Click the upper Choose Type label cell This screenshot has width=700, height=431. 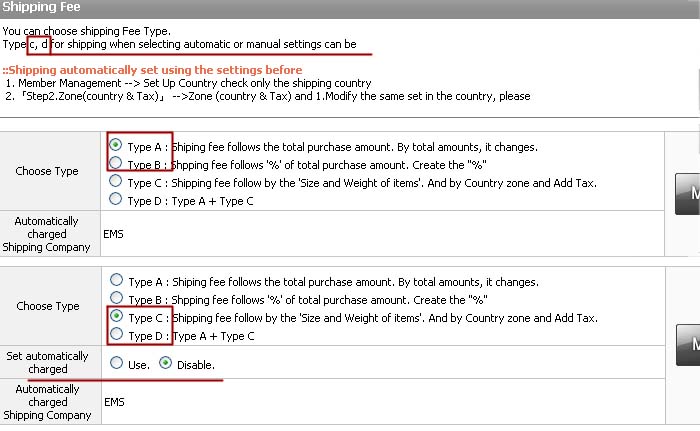[47, 171]
